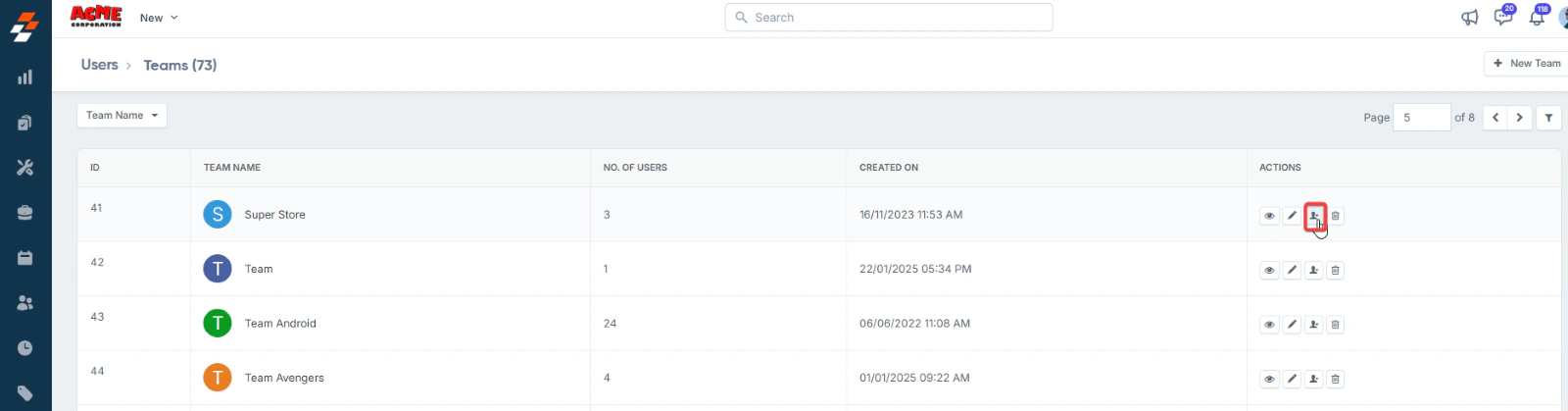1568x411 pixels.
Task: Click the ACTIONS column header
Action: pyautogui.click(x=1280, y=168)
